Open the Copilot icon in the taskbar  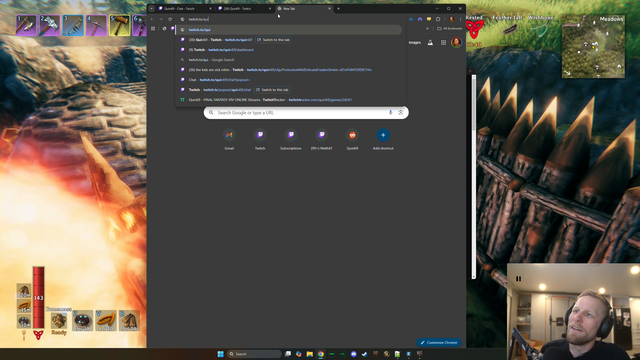click(x=299, y=354)
